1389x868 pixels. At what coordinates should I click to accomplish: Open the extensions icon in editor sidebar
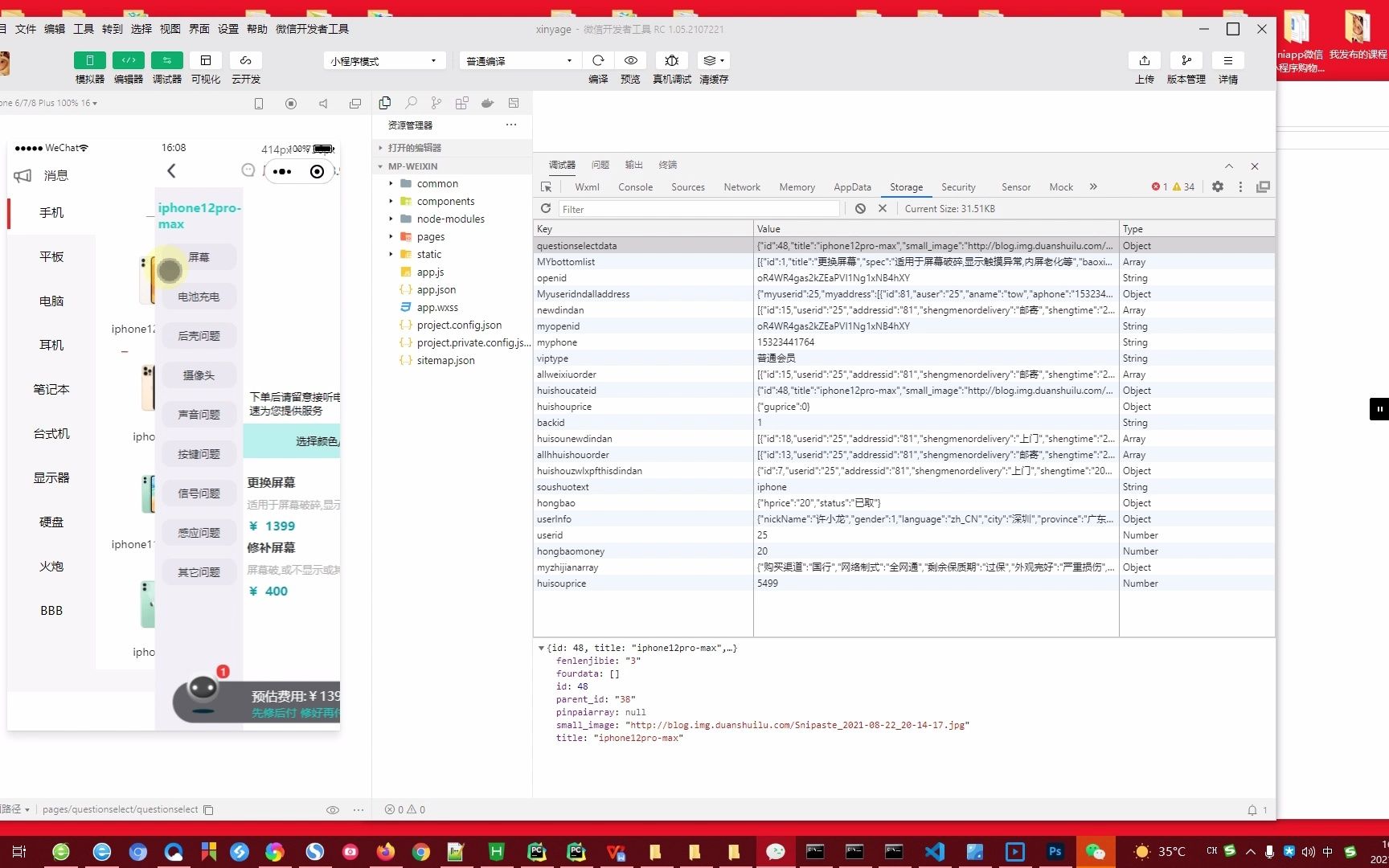click(x=462, y=103)
